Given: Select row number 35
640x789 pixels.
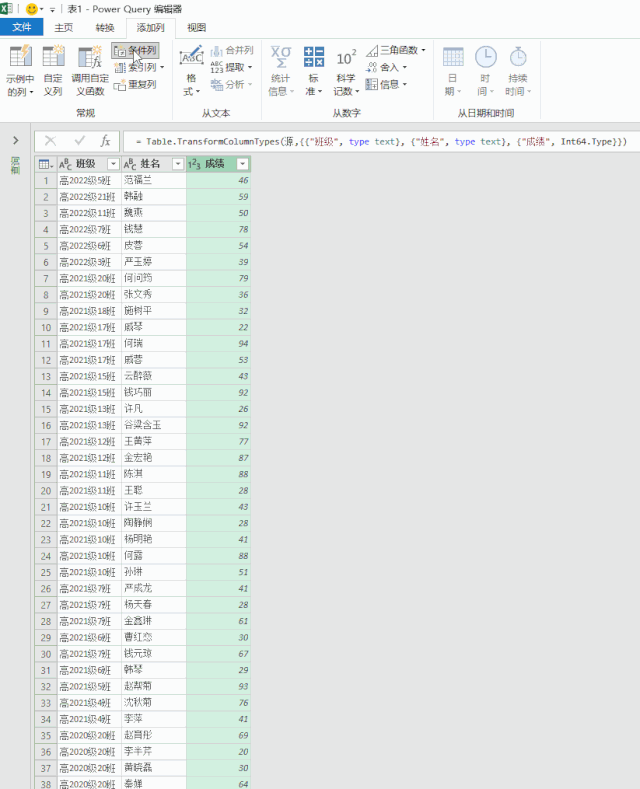Looking at the screenshot, I should tap(46, 735).
